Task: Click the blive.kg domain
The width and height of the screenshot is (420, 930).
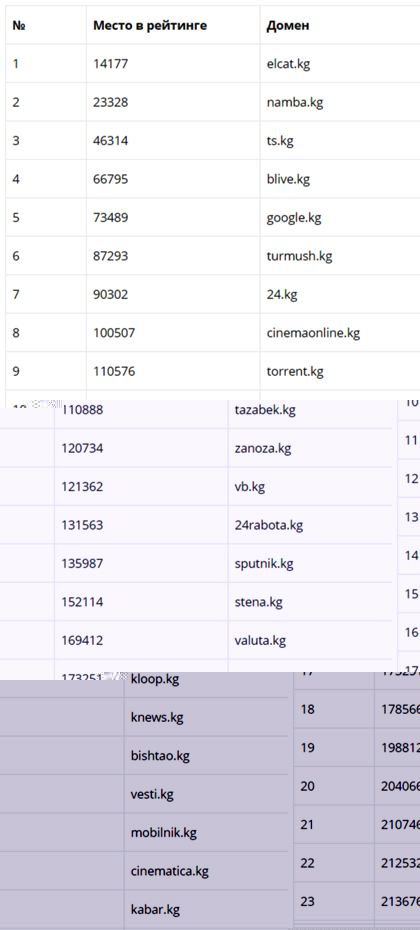Action: (x=288, y=179)
